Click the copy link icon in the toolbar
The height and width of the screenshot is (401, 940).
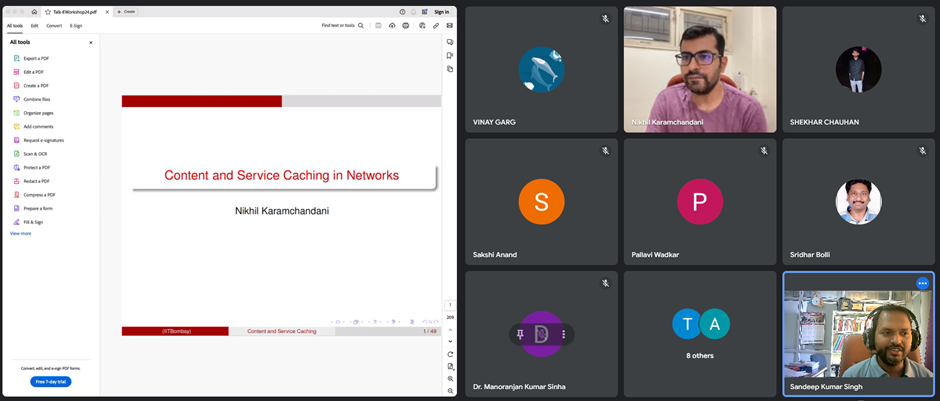click(436, 25)
